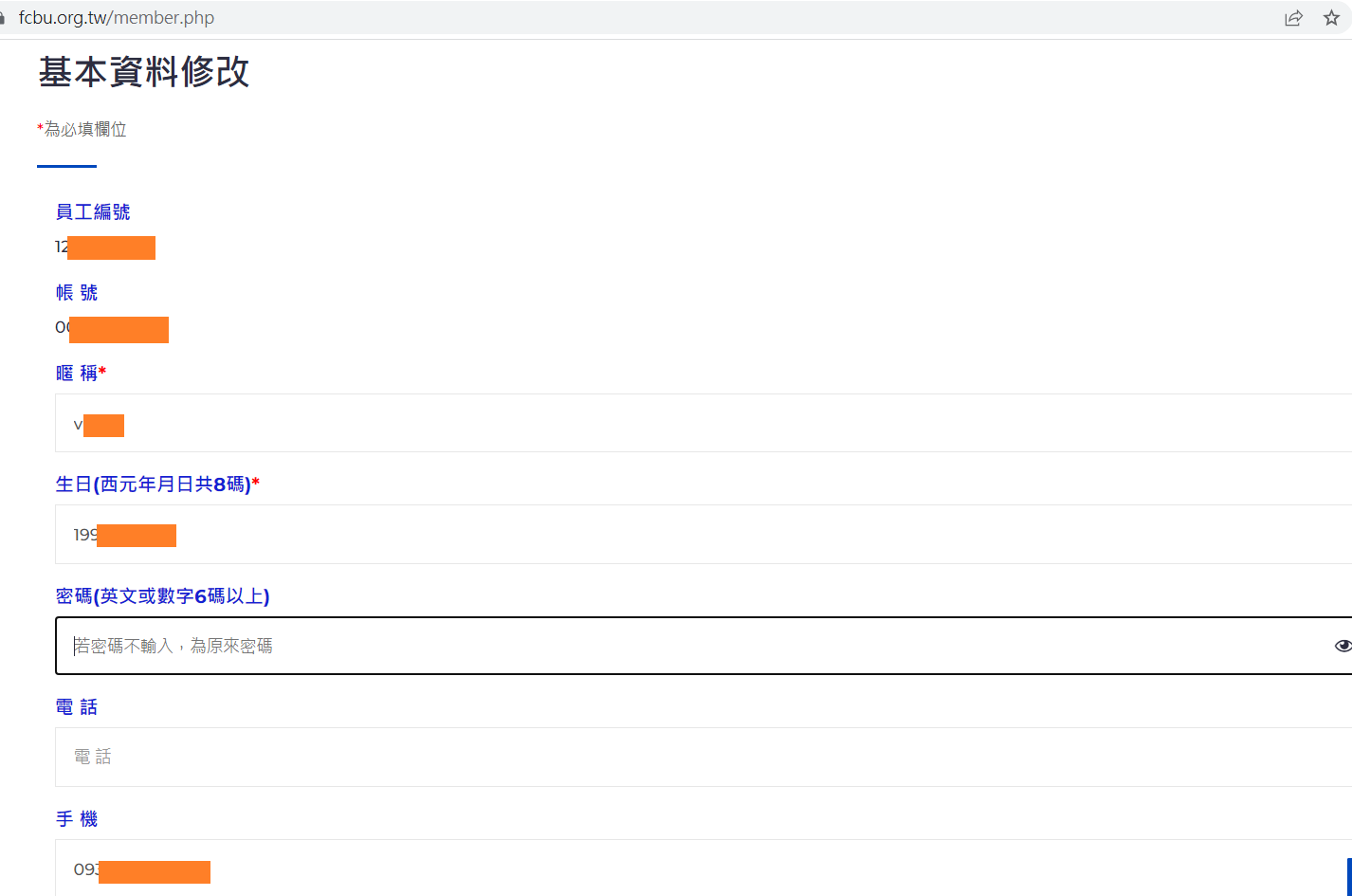Show password using the eye icon

point(1343,646)
